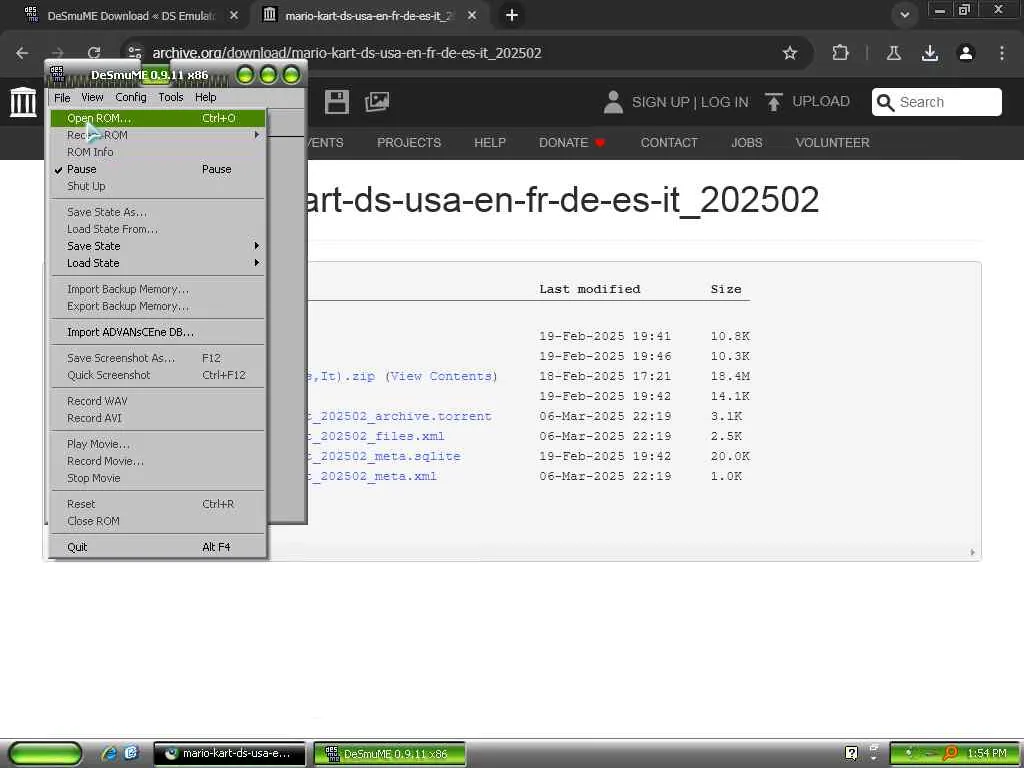
Task: Open the File menu in DeSmuME
Action: (x=62, y=97)
